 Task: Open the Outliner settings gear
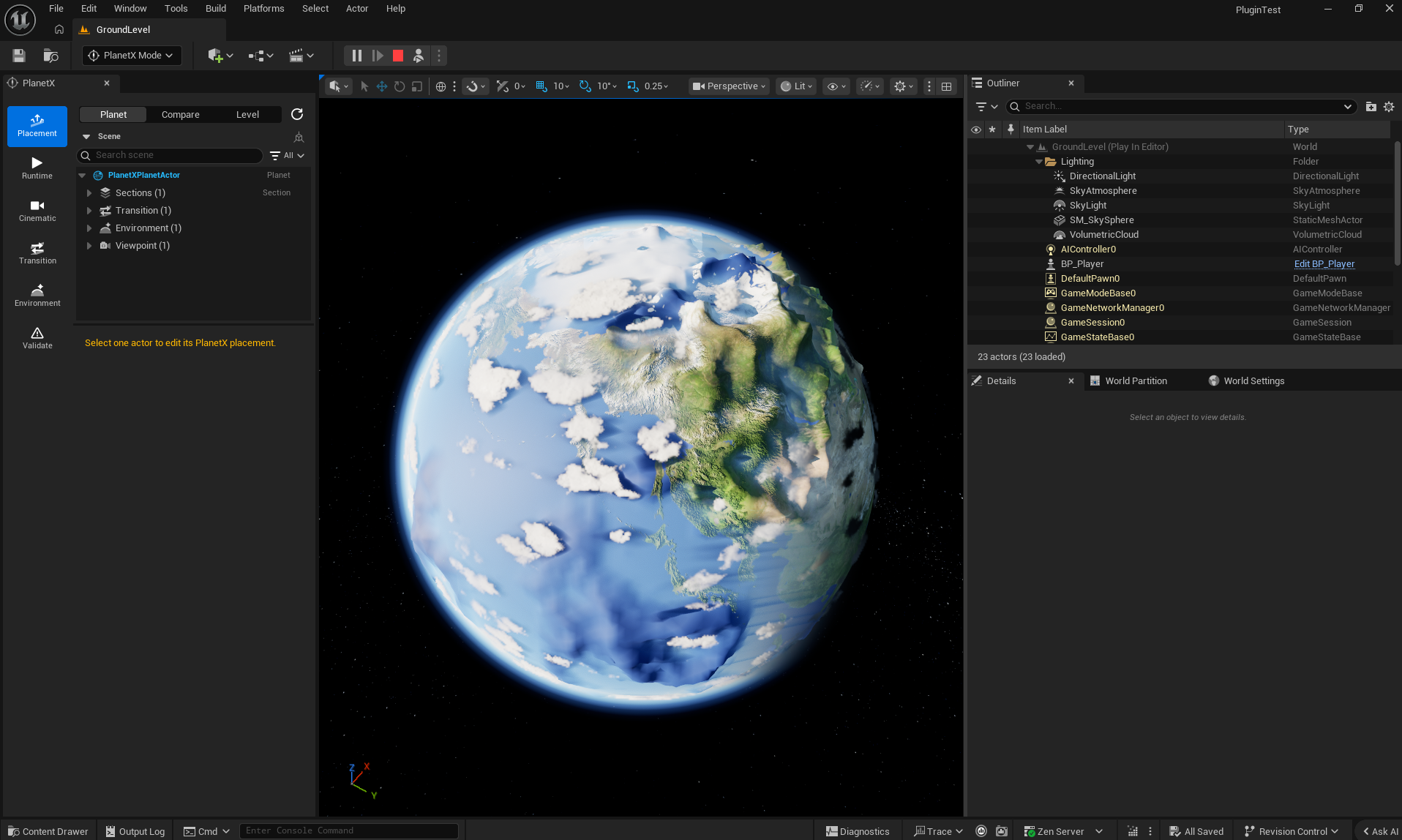1389,107
